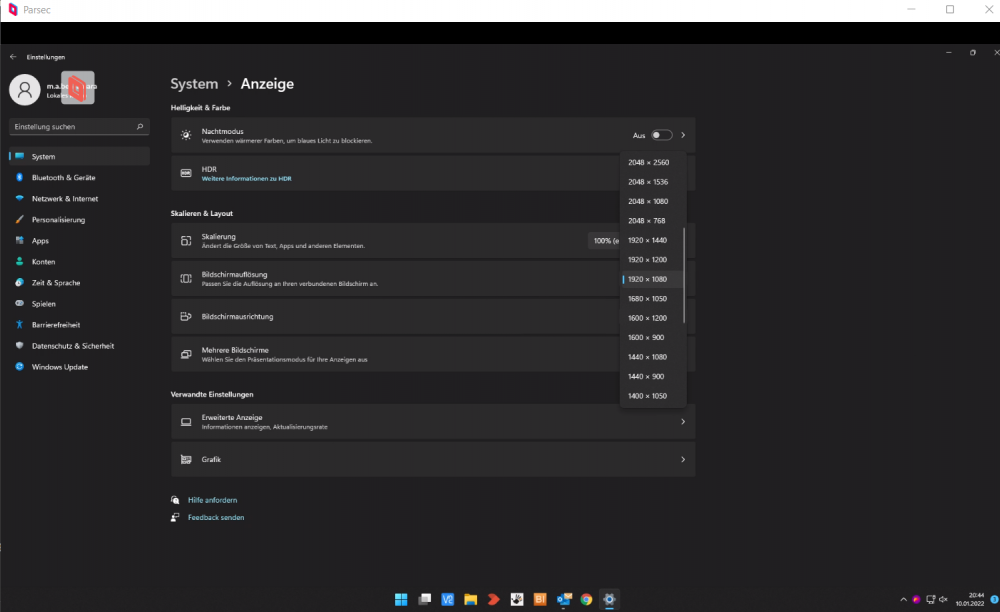Open Konten settings category
Screen dimensions: 1000x612
[80, 261]
